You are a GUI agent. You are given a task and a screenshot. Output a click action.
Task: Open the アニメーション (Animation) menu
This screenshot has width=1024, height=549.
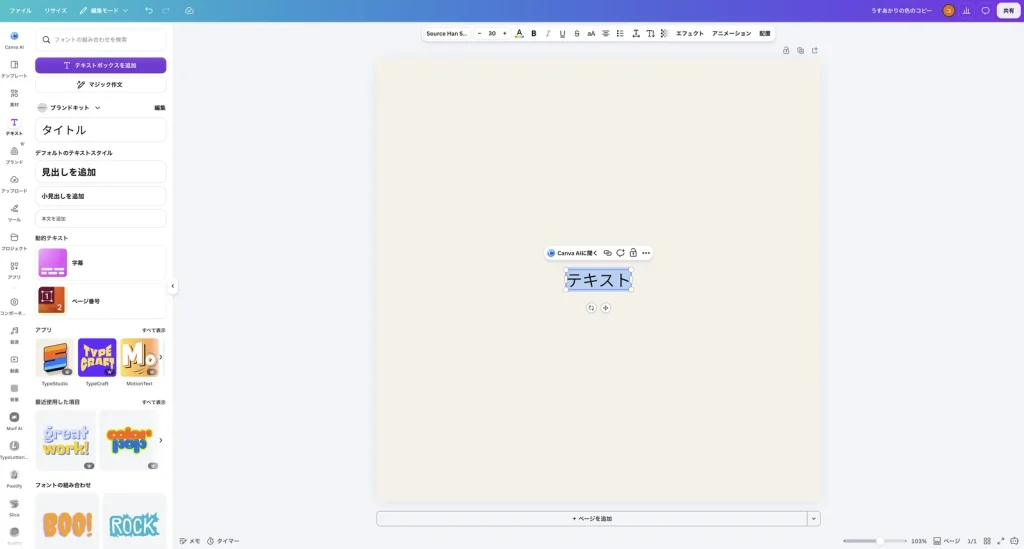[x=731, y=33]
